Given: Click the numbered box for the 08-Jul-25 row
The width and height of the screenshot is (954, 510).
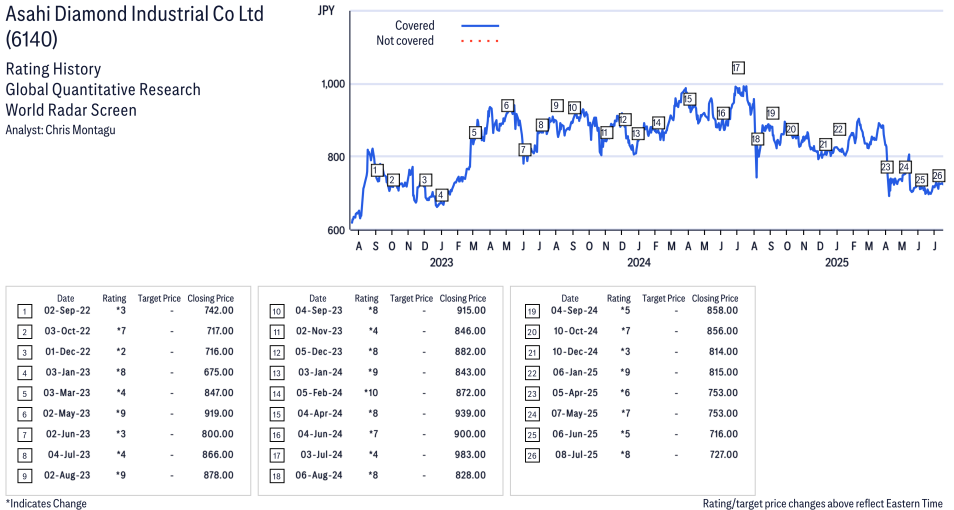Looking at the screenshot, I should point(532,455).
